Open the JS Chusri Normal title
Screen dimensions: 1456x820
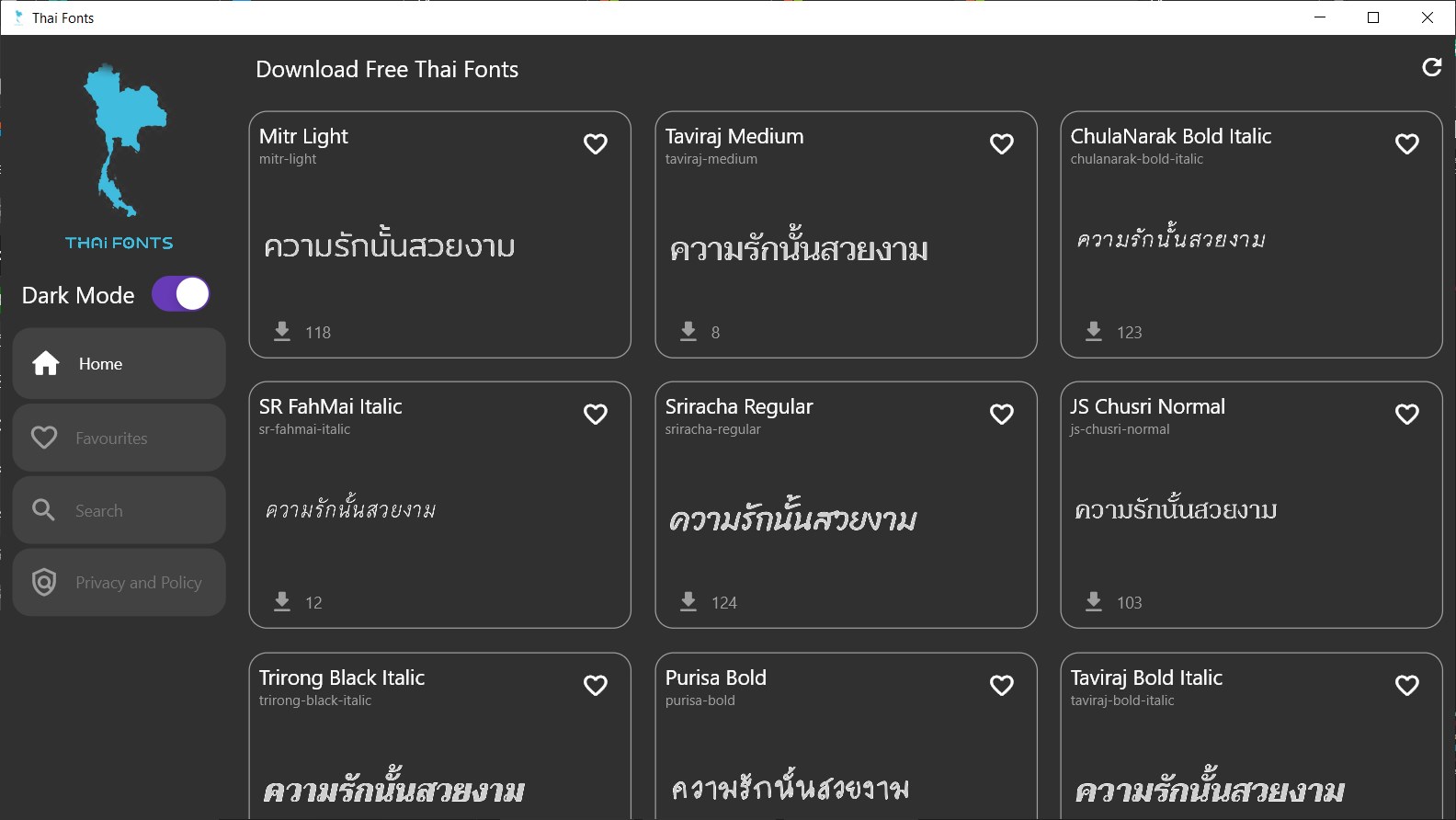(x=1148, y=406)
